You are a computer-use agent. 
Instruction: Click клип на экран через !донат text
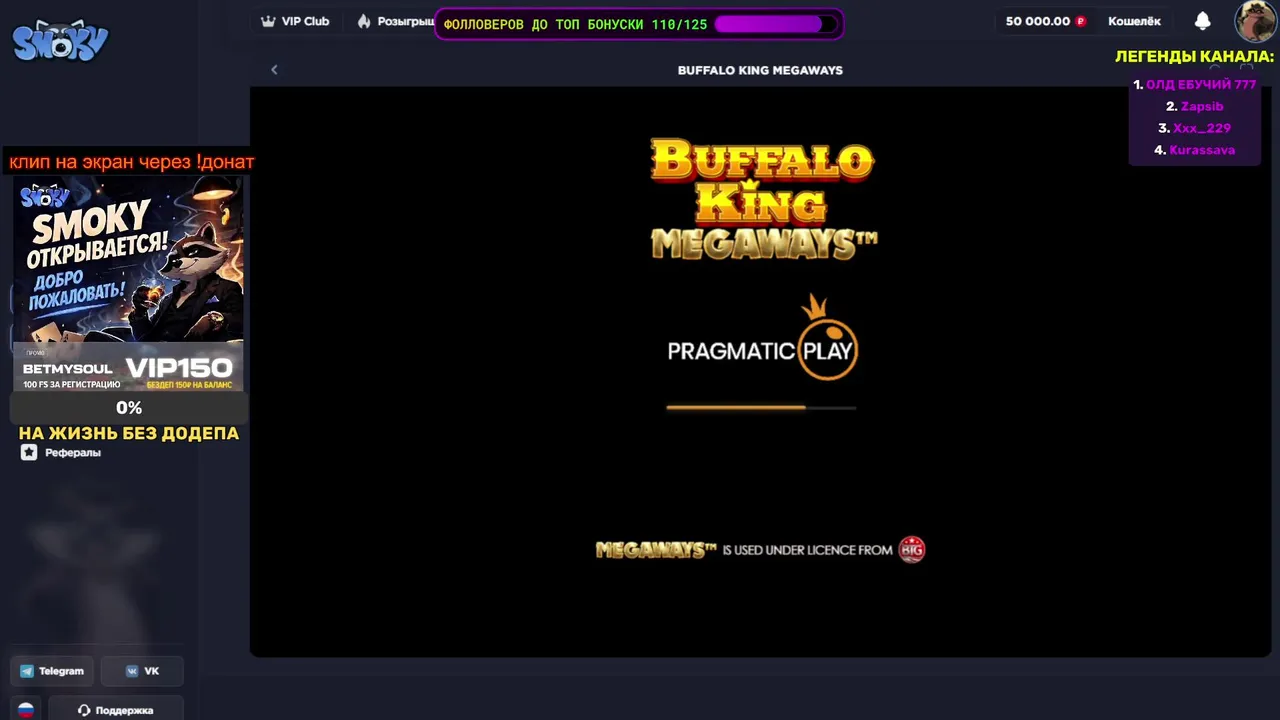[132, 161]
